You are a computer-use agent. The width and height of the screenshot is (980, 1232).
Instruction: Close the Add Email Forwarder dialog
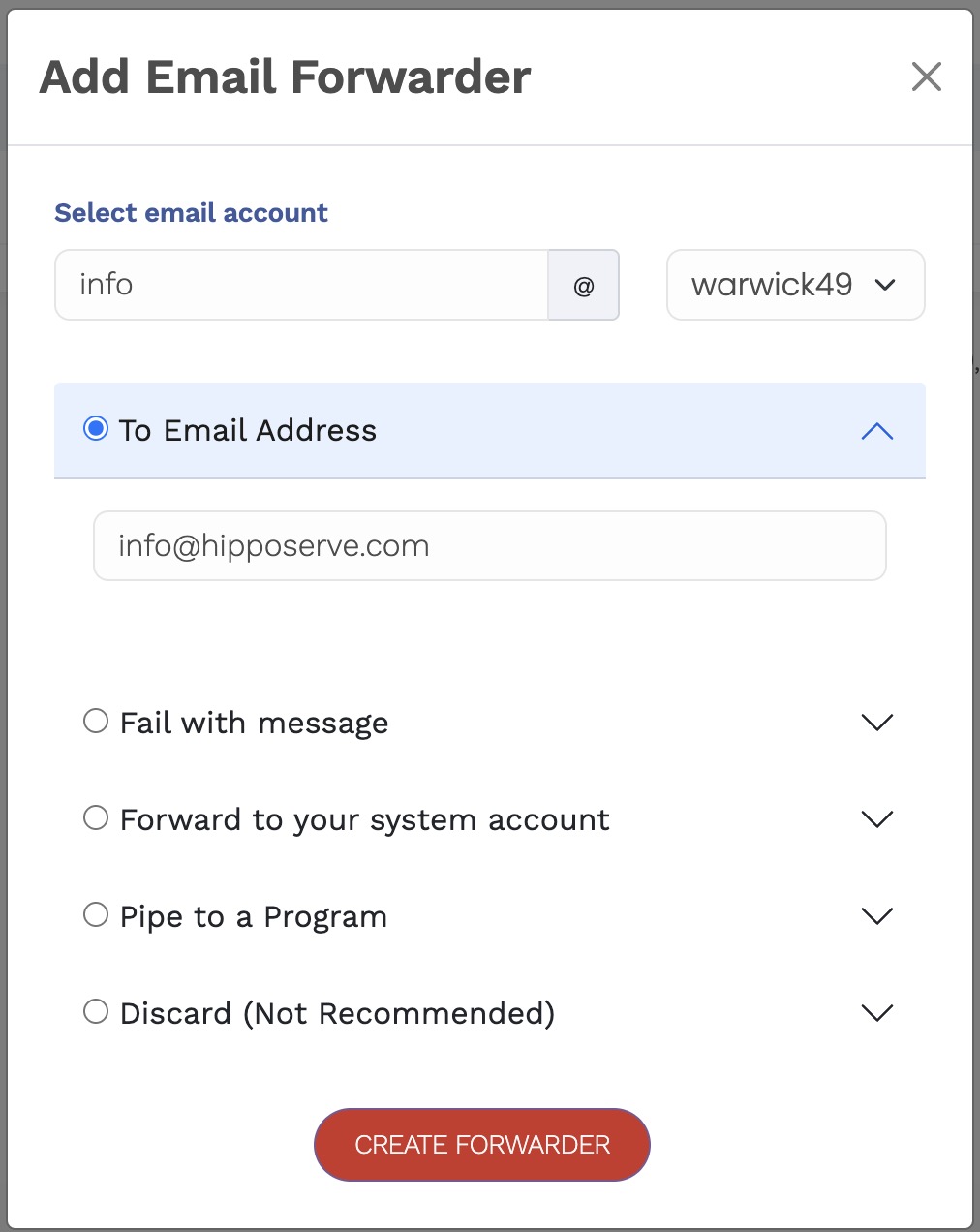[927, 77]
